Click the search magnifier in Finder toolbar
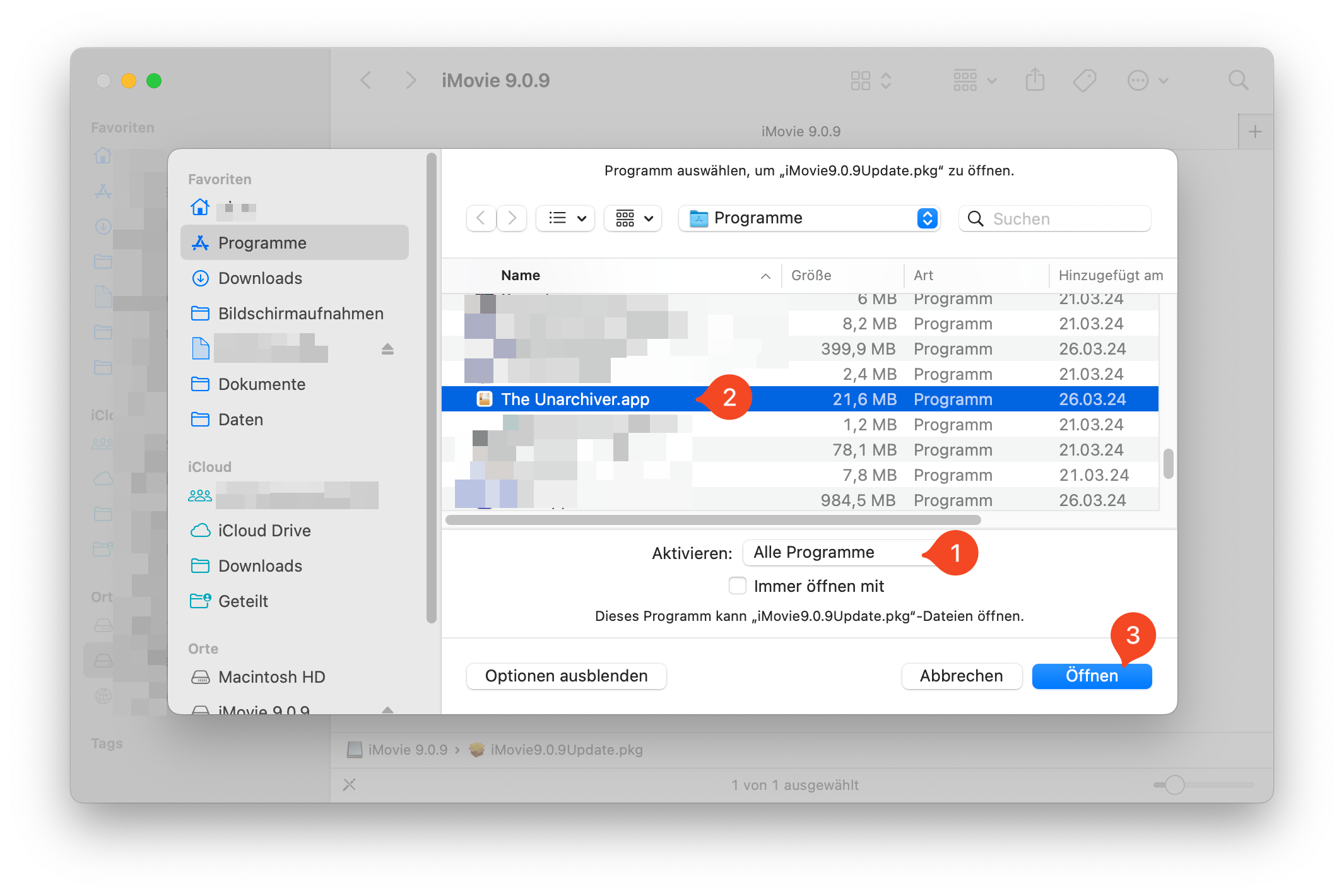The image size is (1344, 896). click(1238, 81)
